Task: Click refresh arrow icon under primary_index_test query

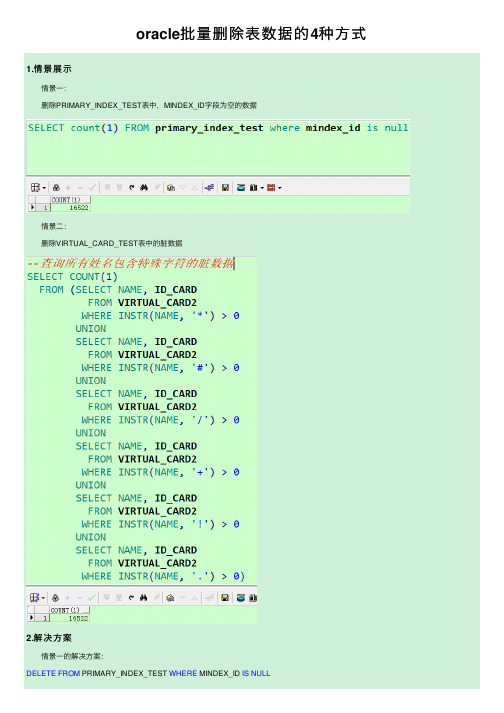Action: 131,187
